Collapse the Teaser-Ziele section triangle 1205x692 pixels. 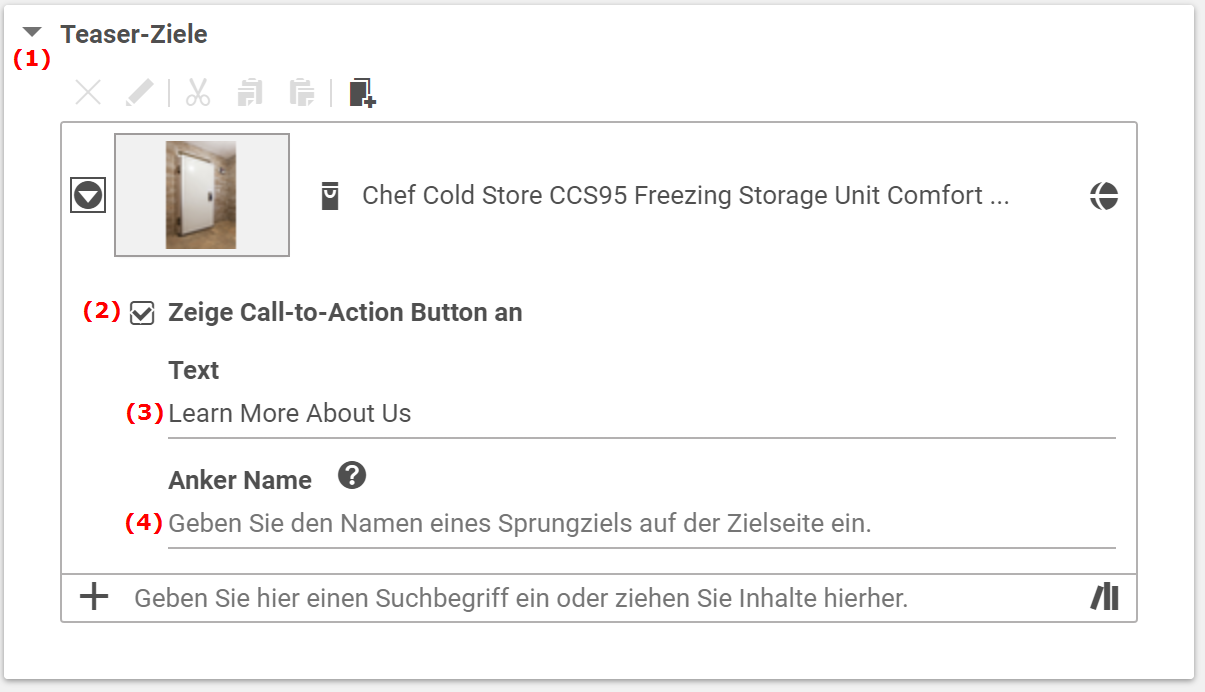[32, 30]
